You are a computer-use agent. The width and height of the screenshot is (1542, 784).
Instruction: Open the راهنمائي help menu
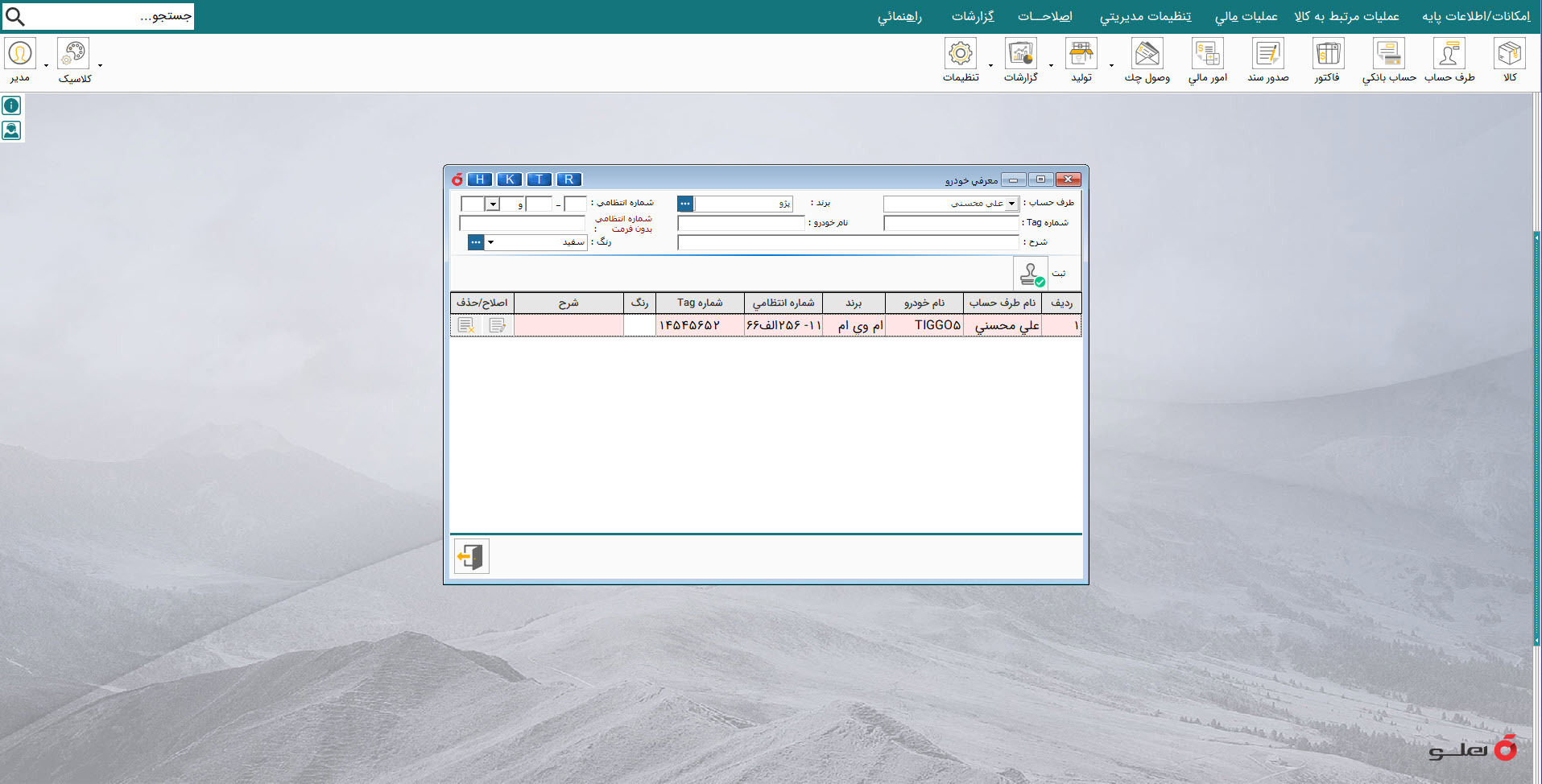pos(899,16)
